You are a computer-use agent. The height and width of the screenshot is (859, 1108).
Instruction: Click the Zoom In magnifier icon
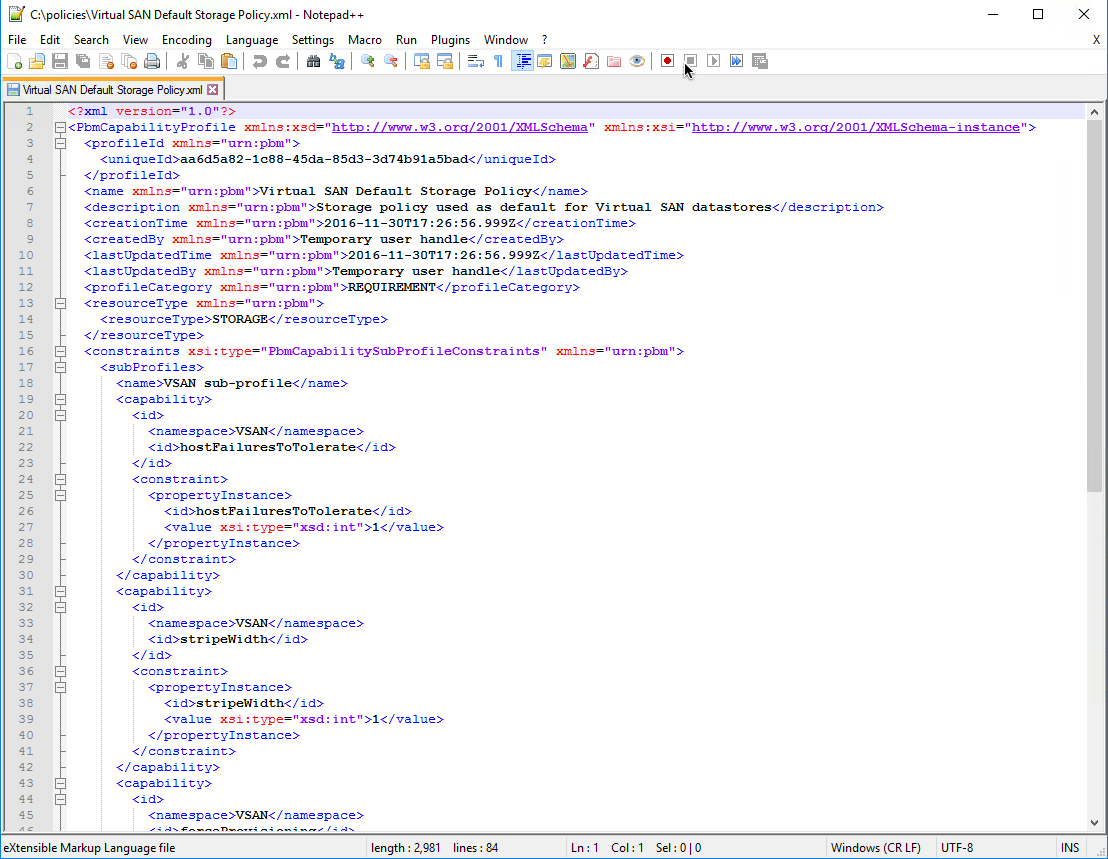pos(368,61)
